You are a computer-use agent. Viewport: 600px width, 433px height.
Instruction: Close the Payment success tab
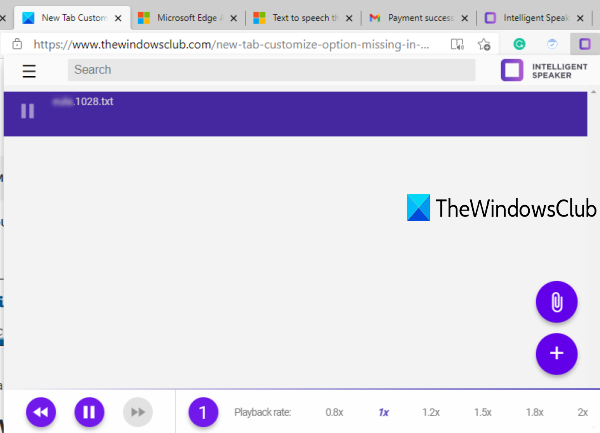pos(465,18)
